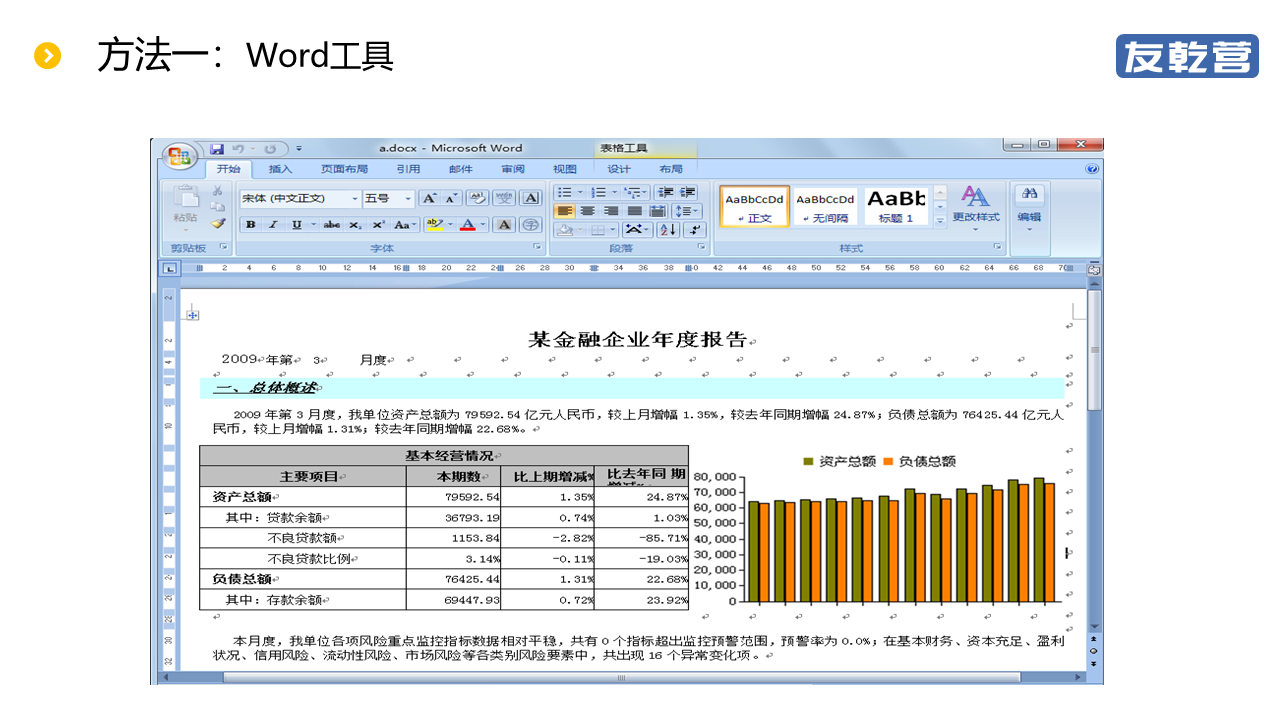Toggle center paragraph alignment
The width and height of the screenshot is (1280, 720).
pos(587,211)
